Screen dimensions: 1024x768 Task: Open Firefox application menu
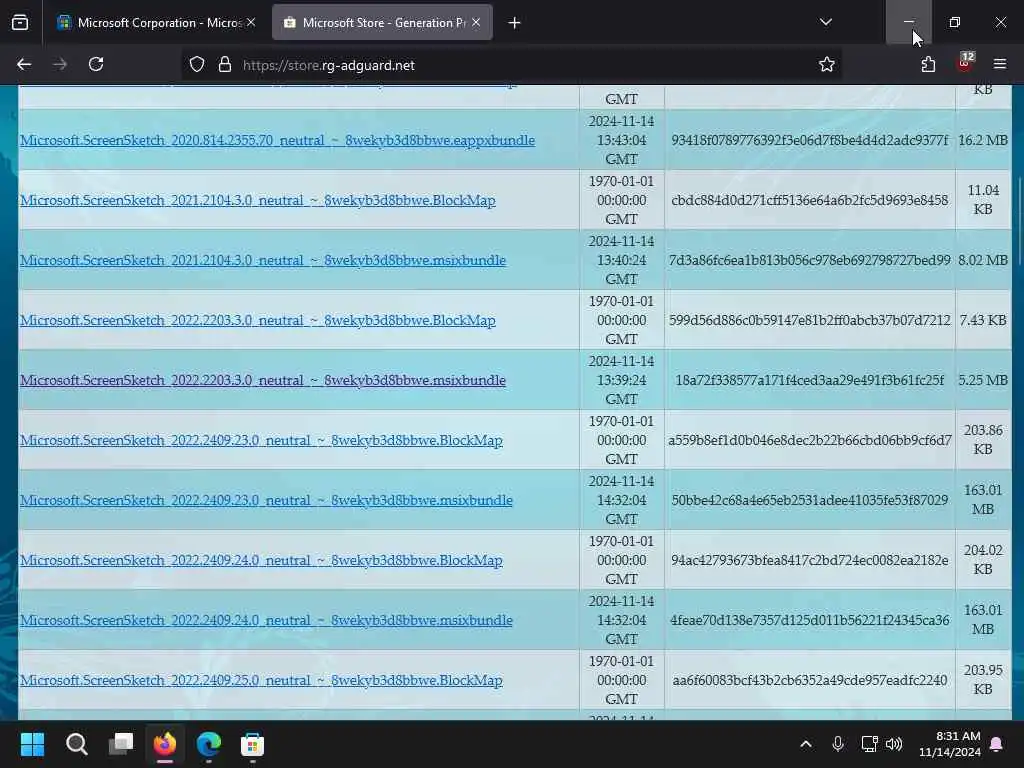1000,64
